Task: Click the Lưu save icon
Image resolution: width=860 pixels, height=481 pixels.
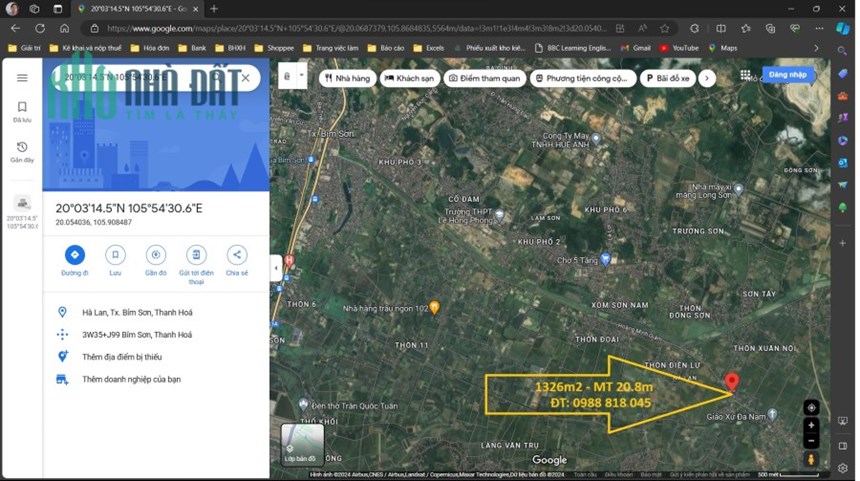Action: [115, 255]
